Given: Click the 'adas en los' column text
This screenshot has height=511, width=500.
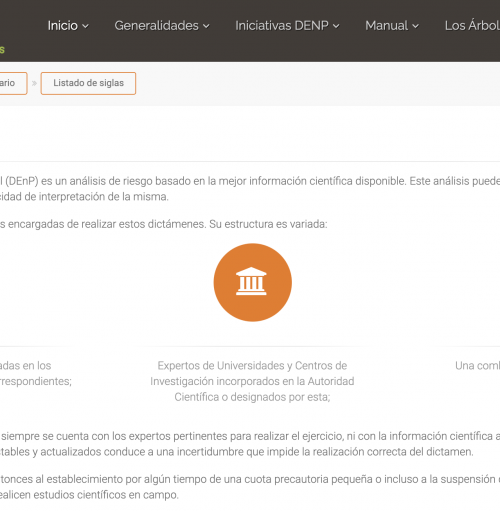Looking at the screenshot, I should (36, 374).
